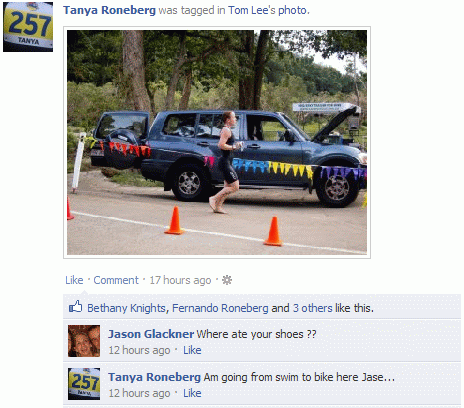Screen dimensions: 464x408
Task: Open Jason Glackner's avatar photo
Action: (84, 341)
